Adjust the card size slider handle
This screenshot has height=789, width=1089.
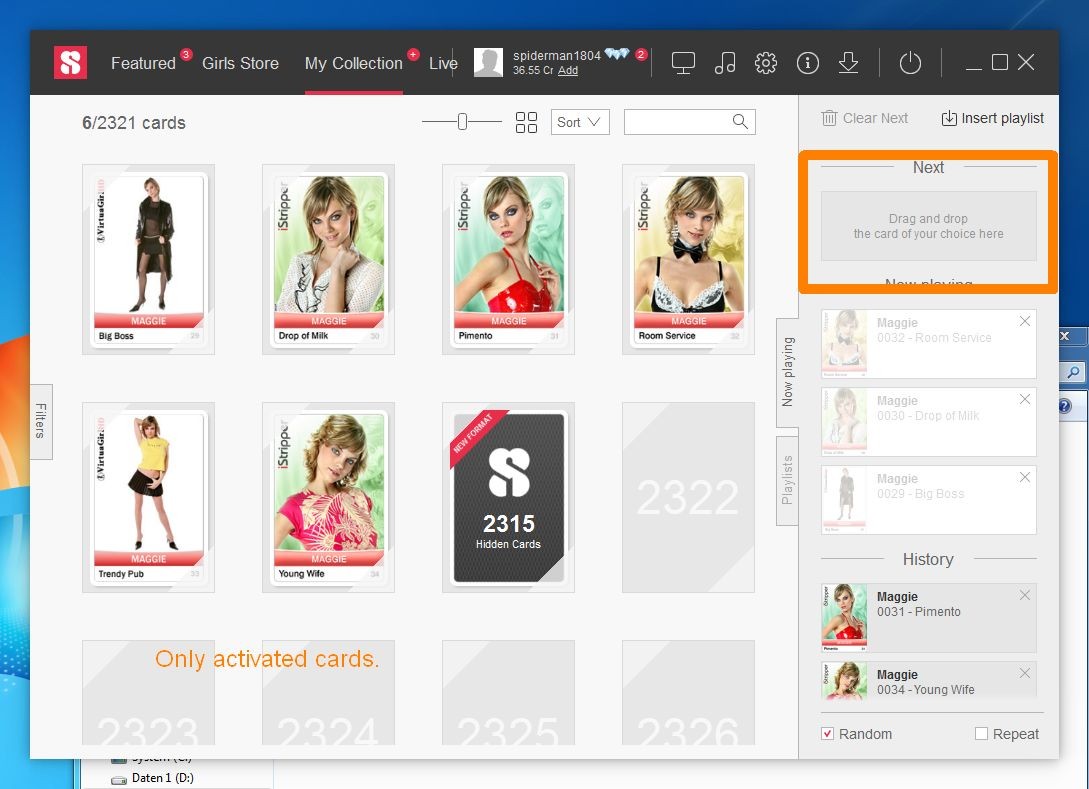[x=463, y=122]
